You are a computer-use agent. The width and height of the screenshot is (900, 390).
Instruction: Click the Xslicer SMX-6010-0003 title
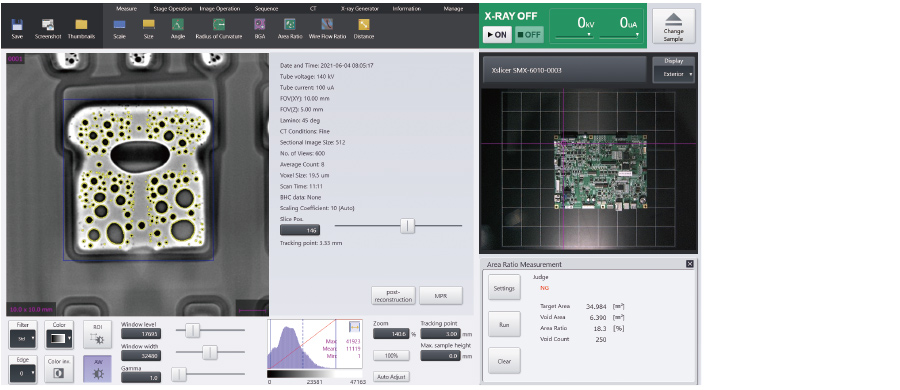pos(526,71)
